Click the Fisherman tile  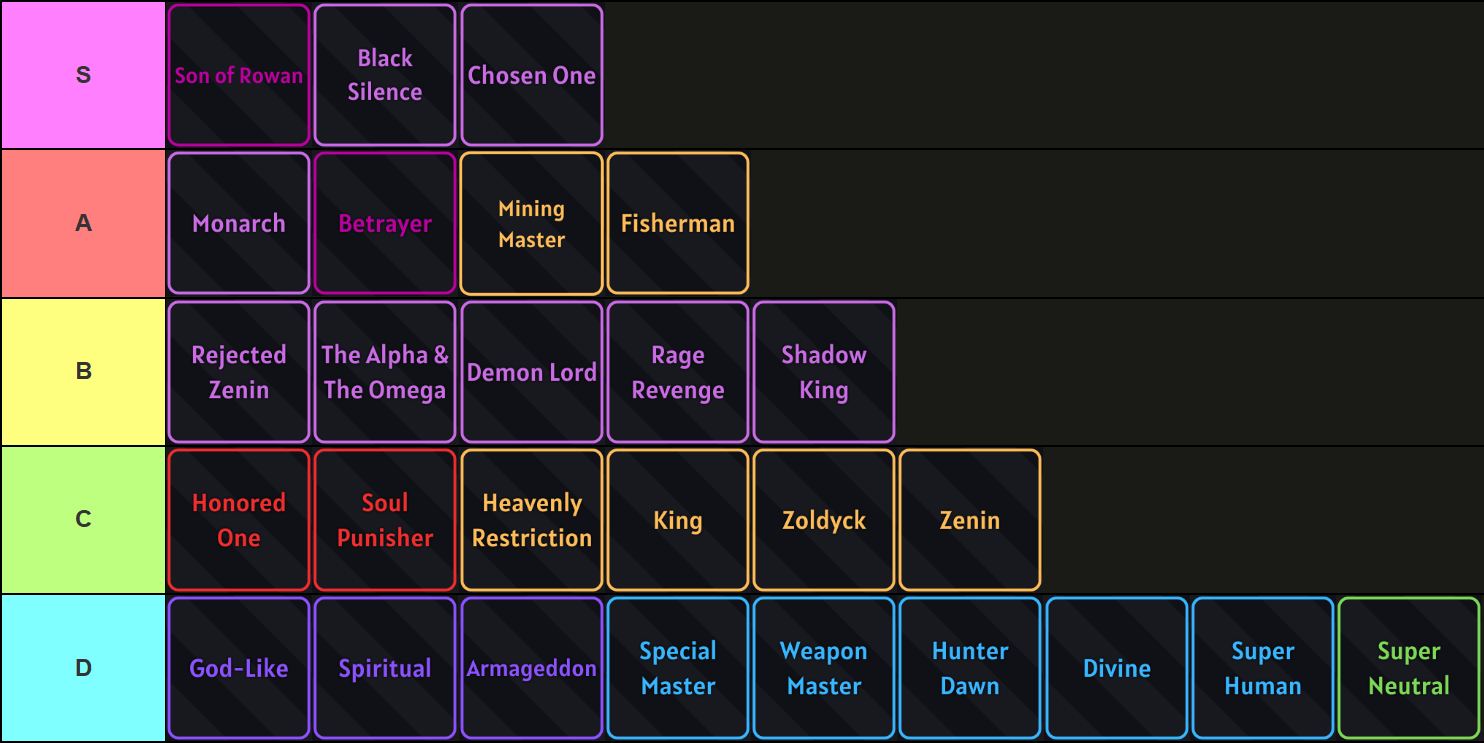pos(678,223)
